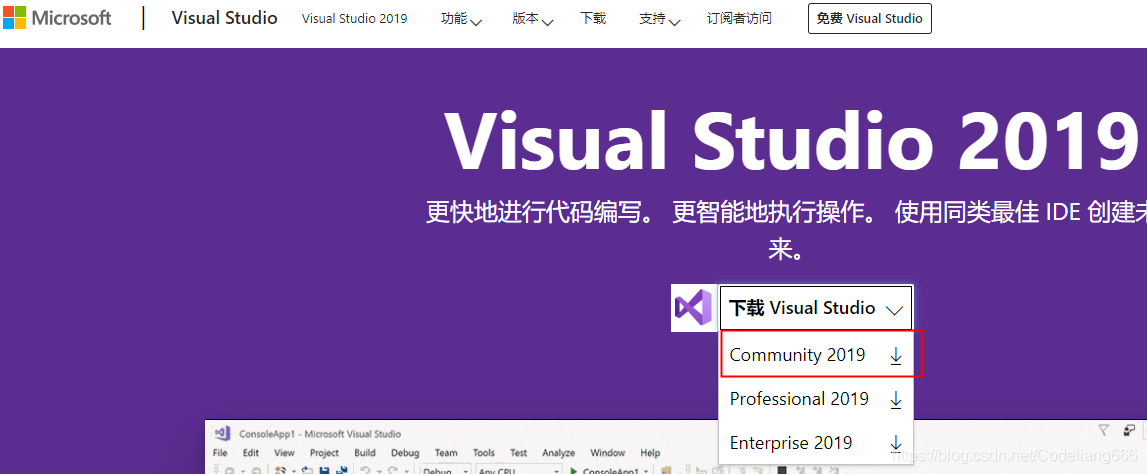The height and width of the screenshot is (474, 1147).
Task: Open the View menu in ConsoleApp1 window
Action: [285, 453]
